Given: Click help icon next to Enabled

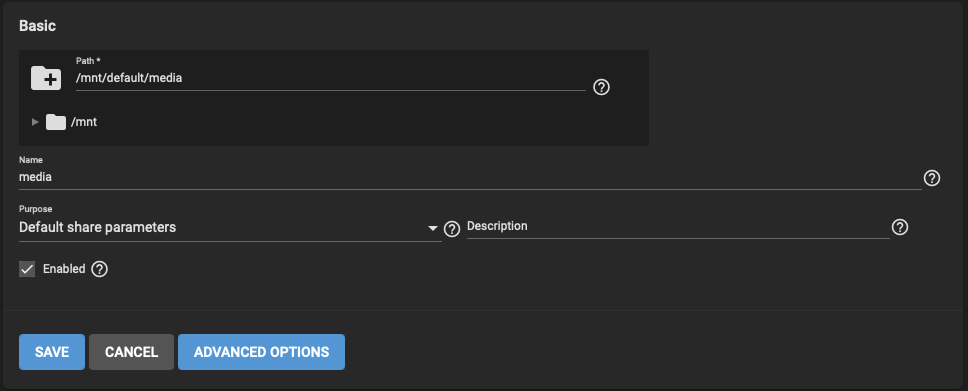Looking at the screenshot, I should (x=99, y=269).
